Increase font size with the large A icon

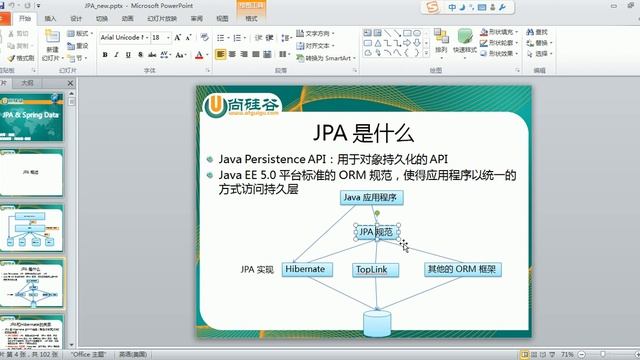click(178, 38)
